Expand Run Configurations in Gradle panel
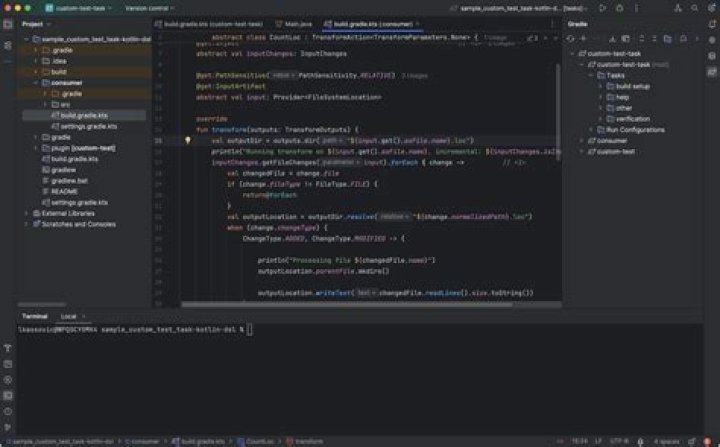This screenshot has width=720, height=447. pos(591,130)
